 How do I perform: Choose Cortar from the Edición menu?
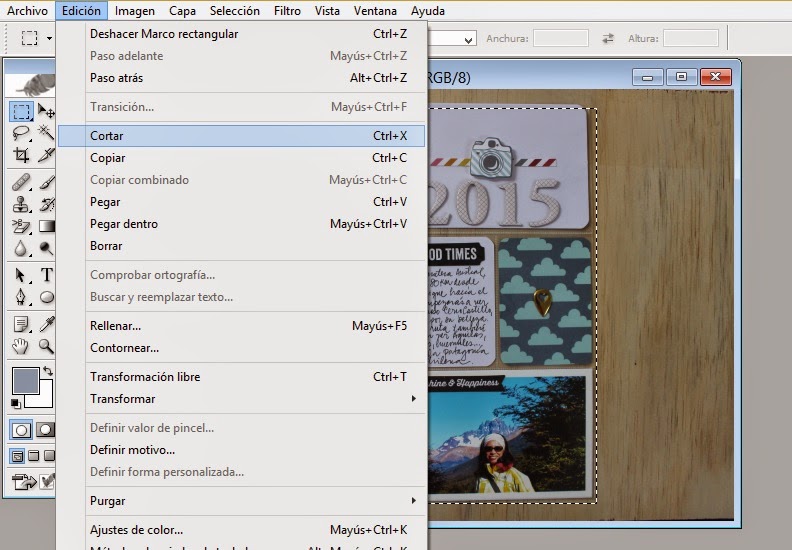click(241, 136)
